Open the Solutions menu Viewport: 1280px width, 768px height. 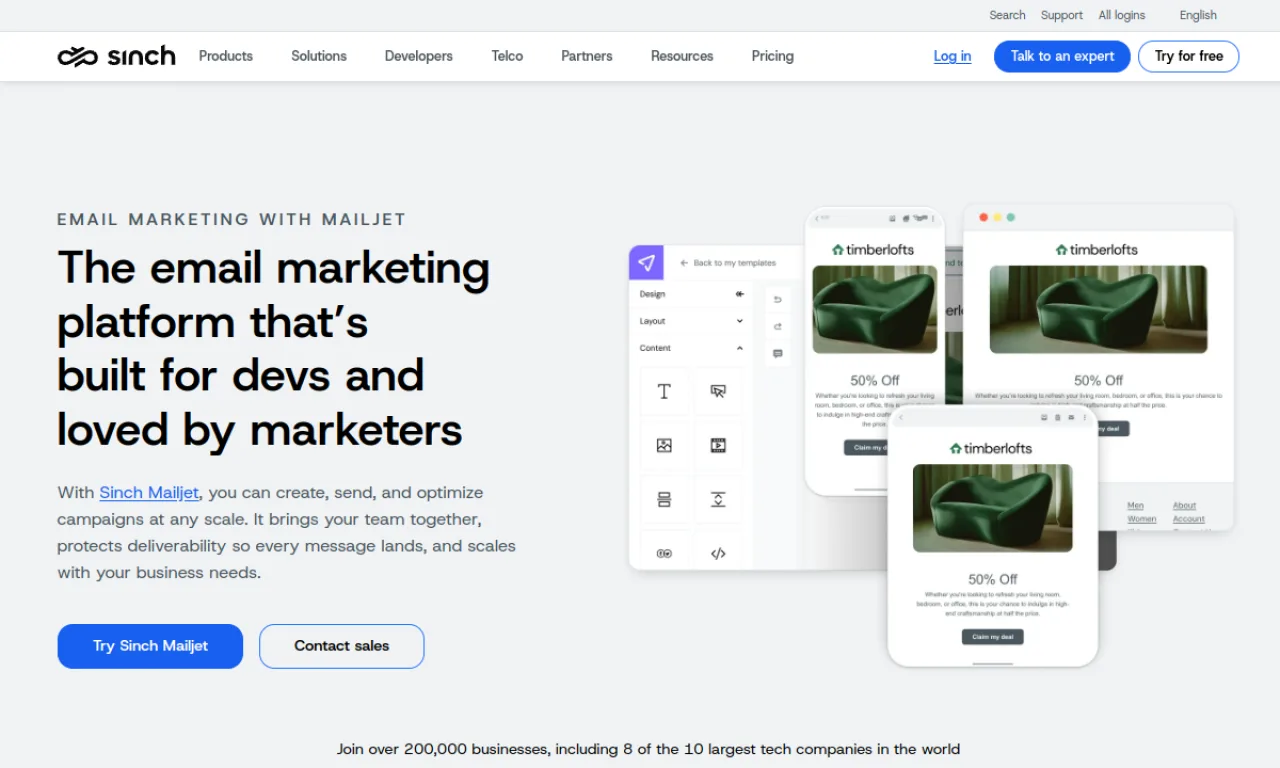coord(319,56)
